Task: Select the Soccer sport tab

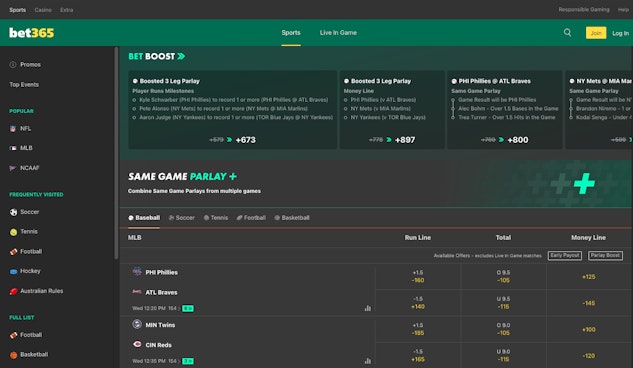Action: [182, 218]
